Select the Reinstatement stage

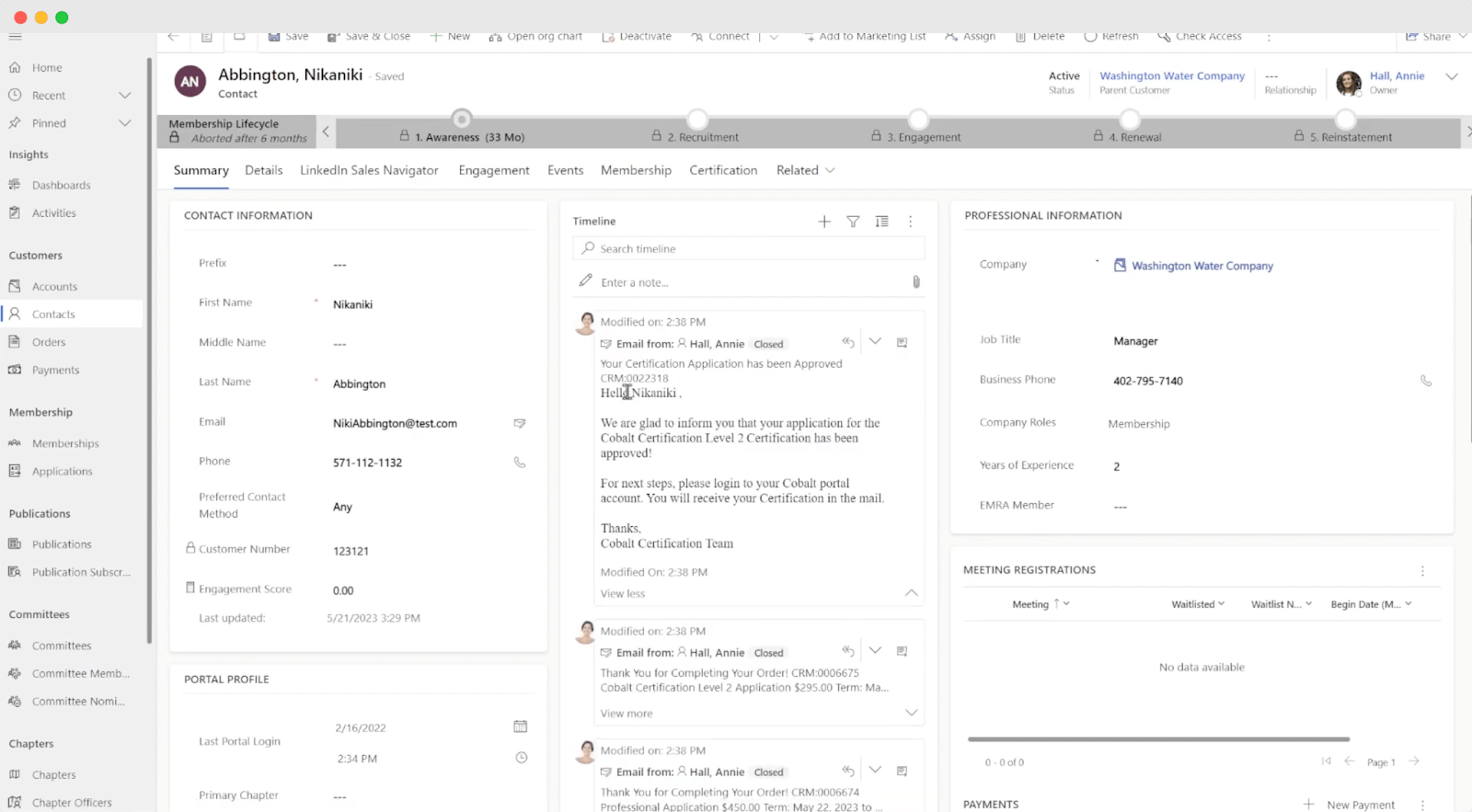pyautogui.click(x=1345, y=120)
